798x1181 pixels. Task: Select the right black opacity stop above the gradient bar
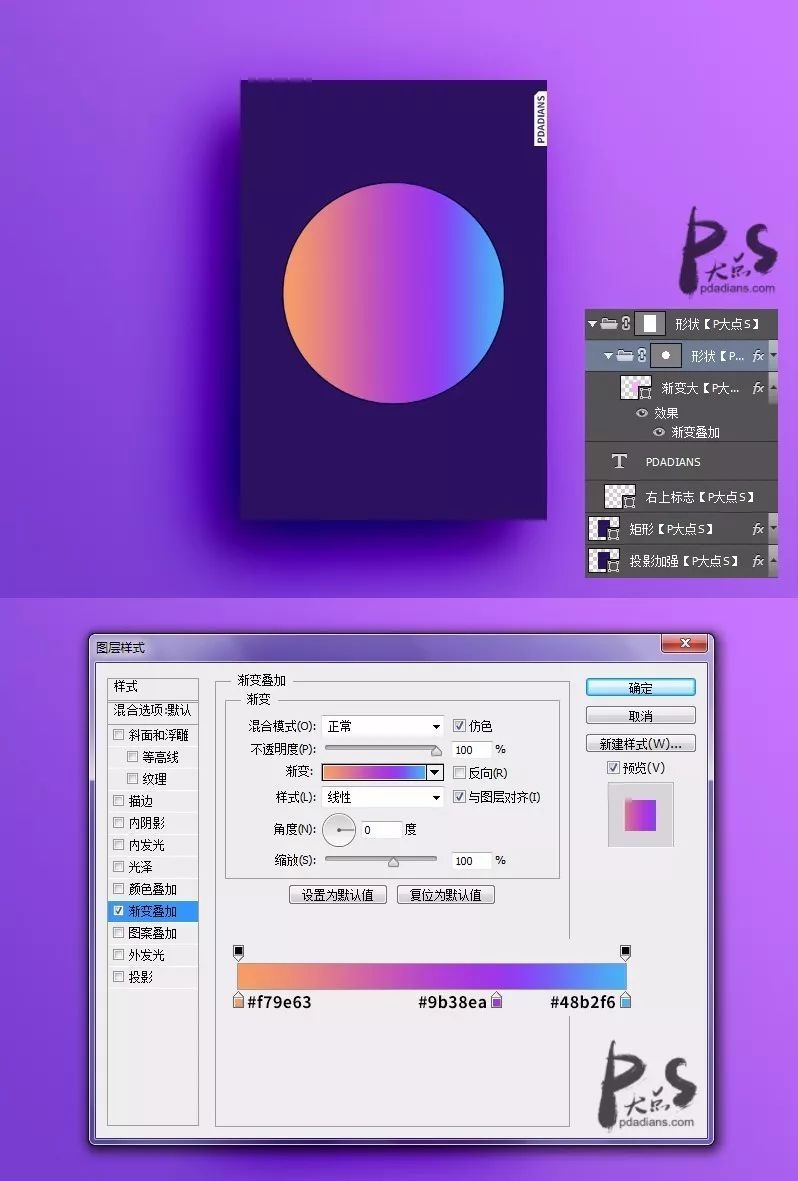[x=625, y=953]
